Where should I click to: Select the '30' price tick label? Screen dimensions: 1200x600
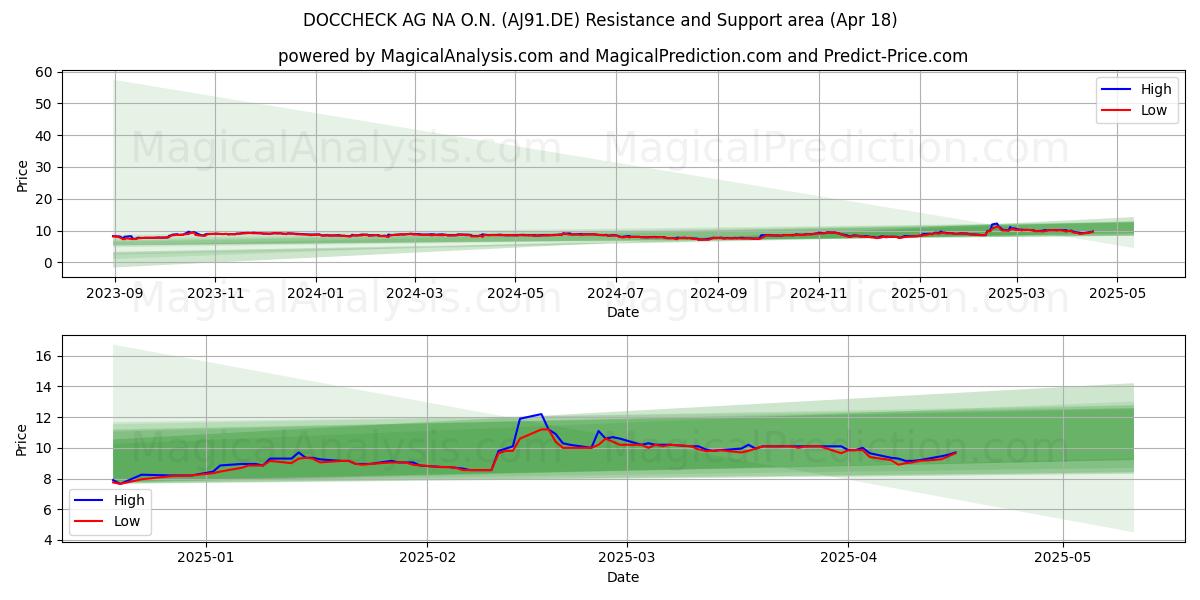tap(44, 167)
